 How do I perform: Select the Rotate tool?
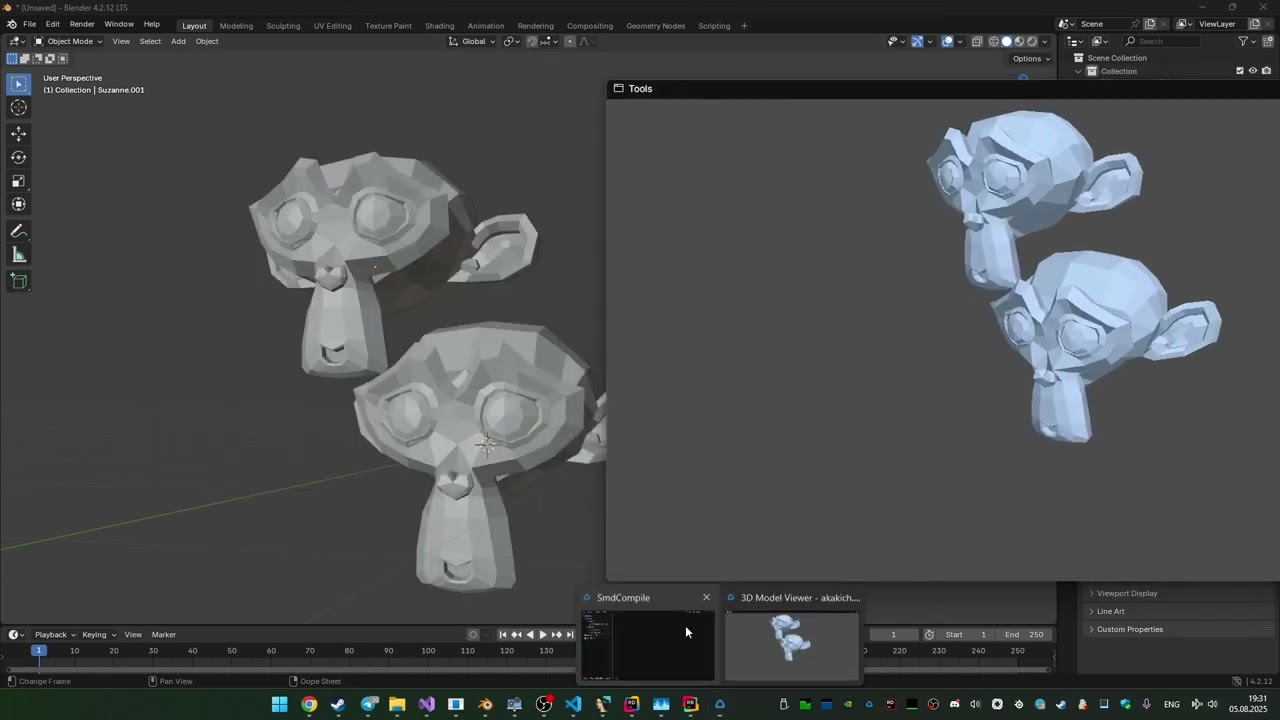19,157
